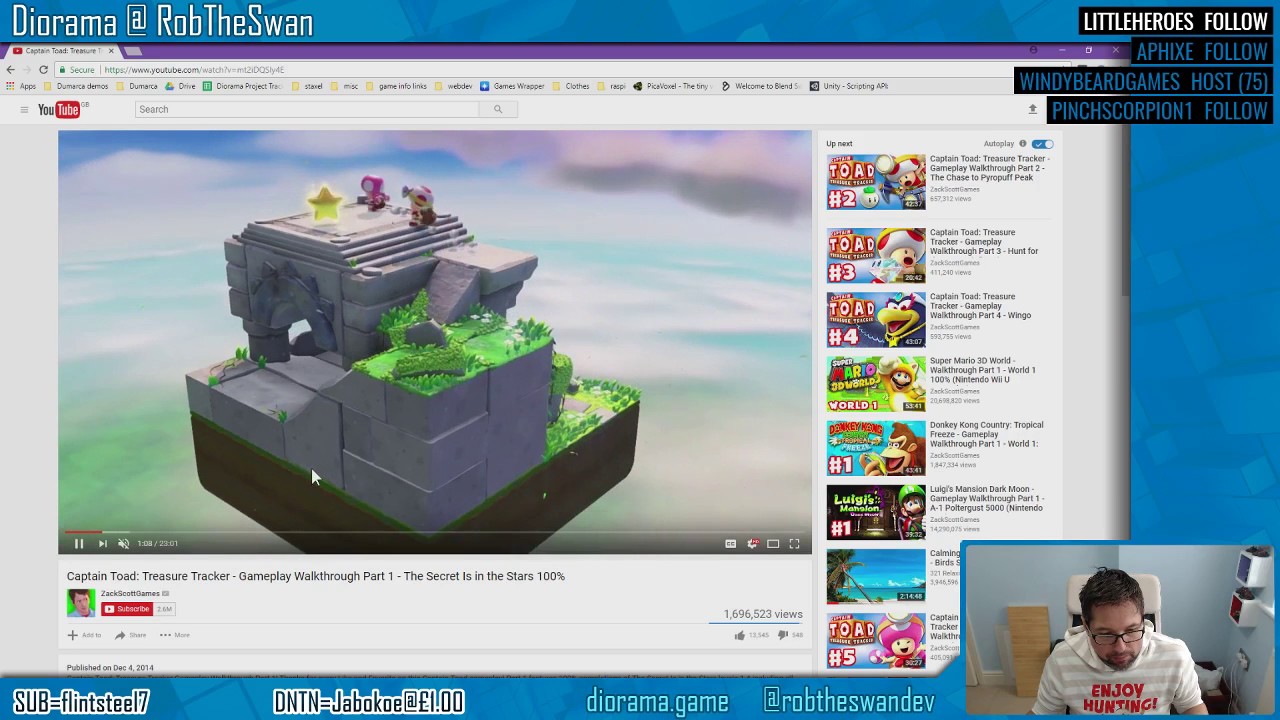Click the Subscribe button
The height and width of the screenshot is (720, 1280).
(x=127, y=609)
